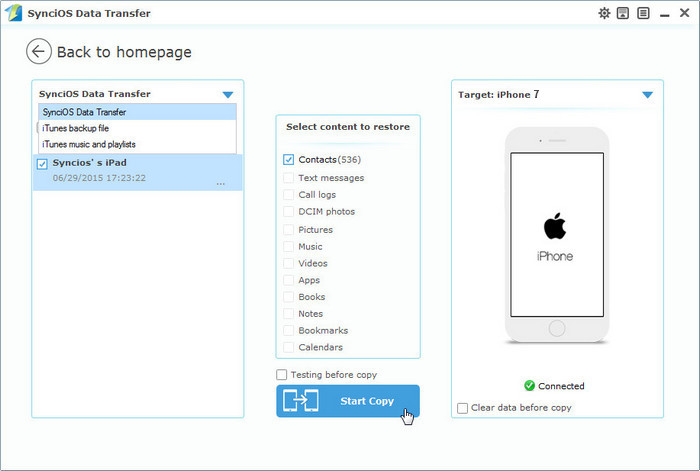Enable 'Clear data before copy' checkbox
700x471 pixels.
point(462,408)
